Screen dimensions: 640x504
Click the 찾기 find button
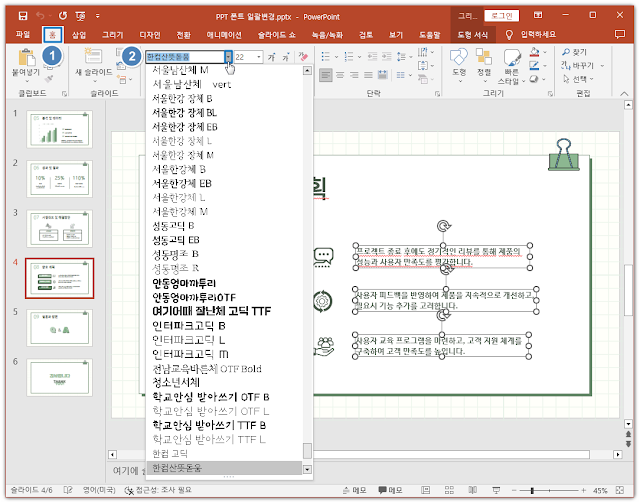tap(574, 52)
